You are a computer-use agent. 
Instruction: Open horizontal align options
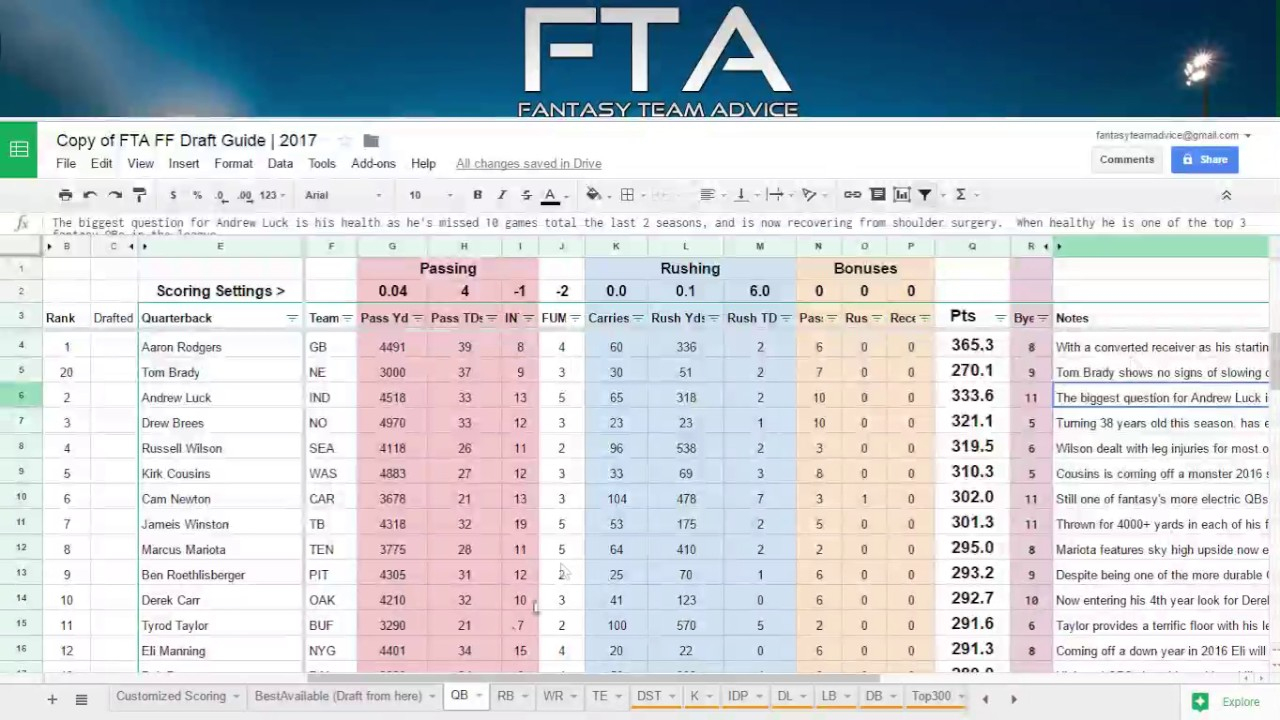pyautogui.click(x=707, y=195)
